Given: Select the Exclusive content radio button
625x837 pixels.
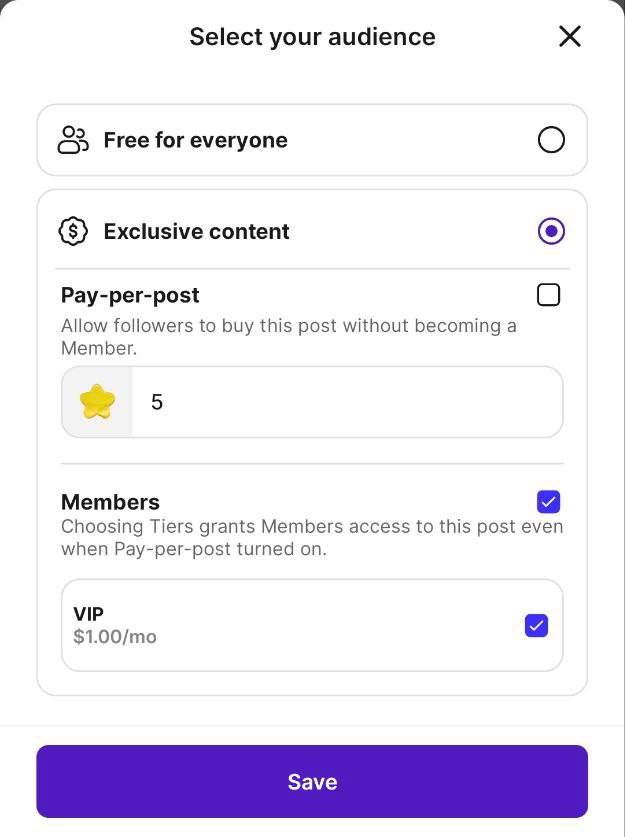Looking at the screenshot, I should pos(551,231).
